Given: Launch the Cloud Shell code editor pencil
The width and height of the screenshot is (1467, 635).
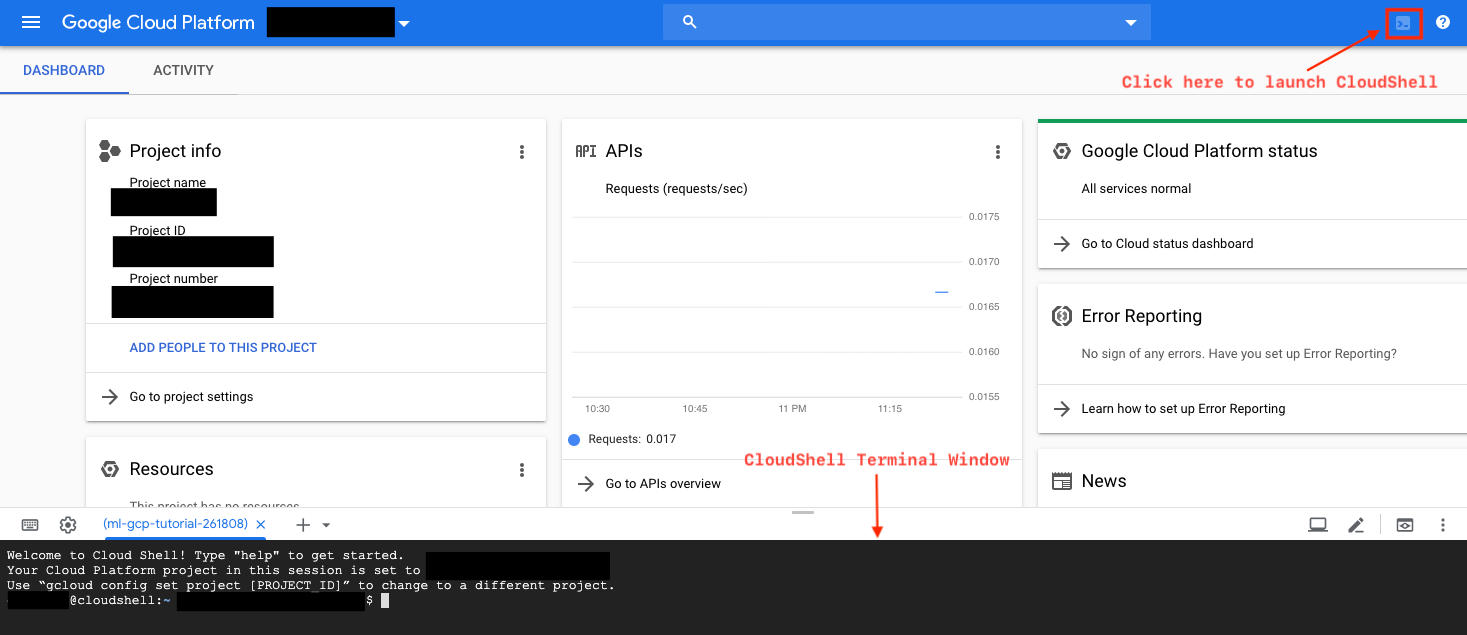Looking at the screenshot, I should point(1356,525).
